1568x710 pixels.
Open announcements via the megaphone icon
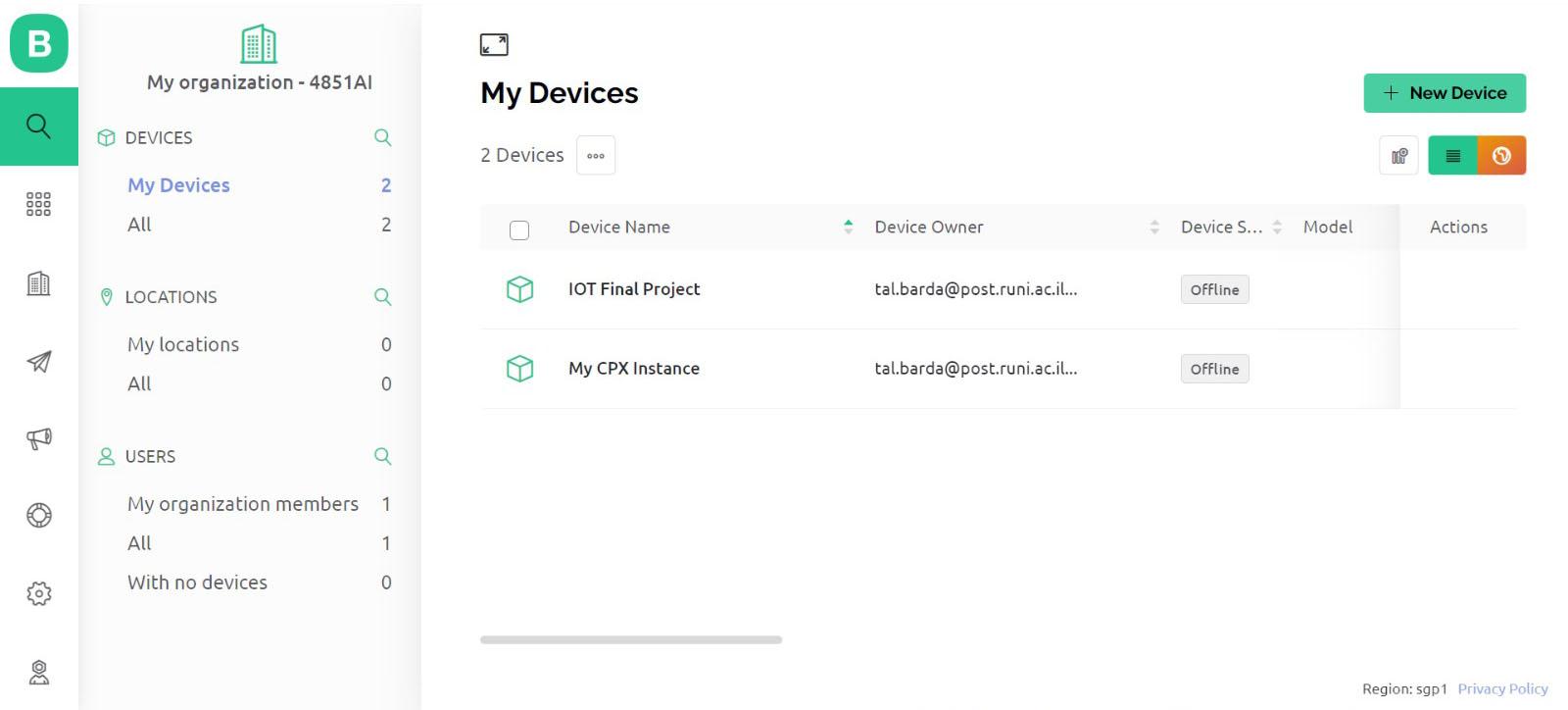(x=38, y=438)
